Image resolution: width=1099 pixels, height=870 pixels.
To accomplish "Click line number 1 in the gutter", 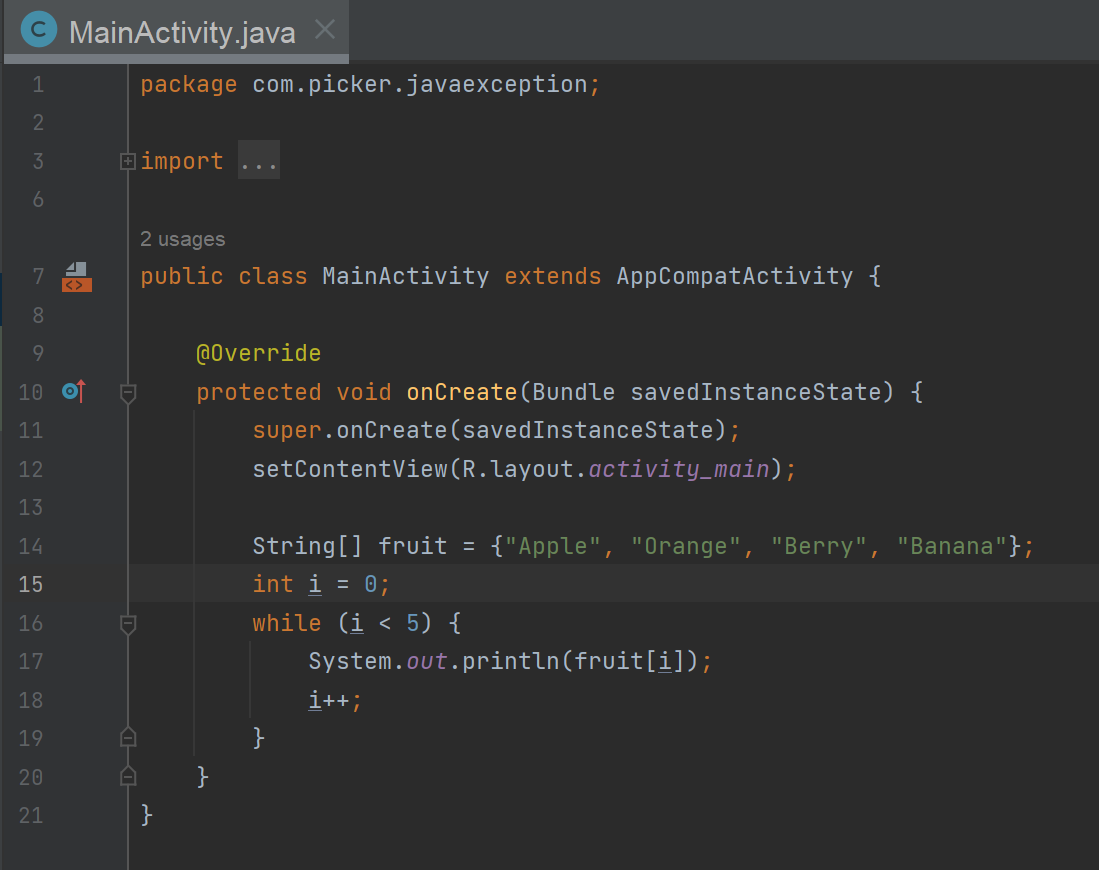I will (x=38, y=85).
